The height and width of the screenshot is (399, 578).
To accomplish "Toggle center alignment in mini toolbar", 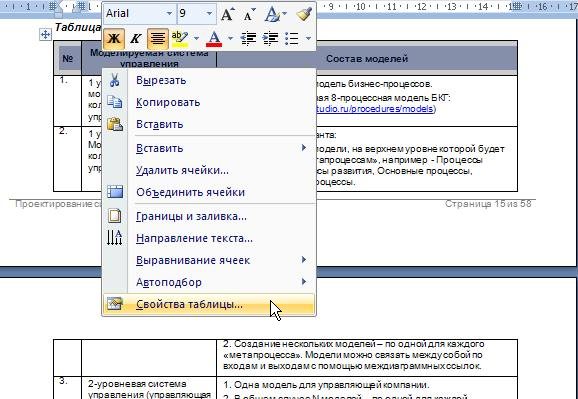I will (x=158, y=38).
